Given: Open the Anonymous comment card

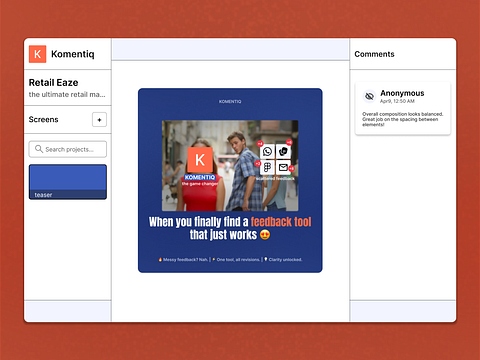Looking at the screenshot, I should [x=403, y=108].
